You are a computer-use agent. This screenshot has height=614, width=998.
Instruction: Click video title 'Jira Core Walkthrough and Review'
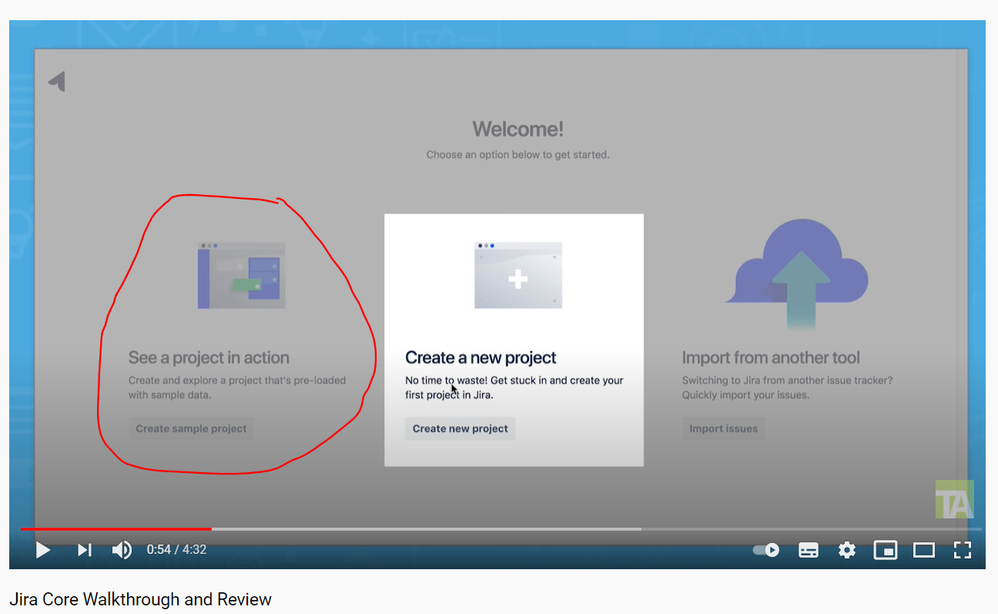pos(141,599)
